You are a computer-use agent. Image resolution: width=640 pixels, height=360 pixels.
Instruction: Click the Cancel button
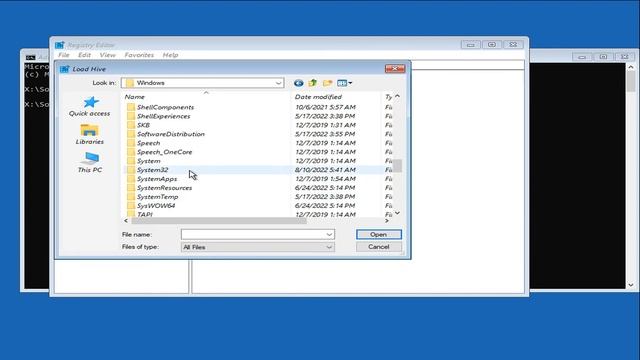tap(379, 247)
